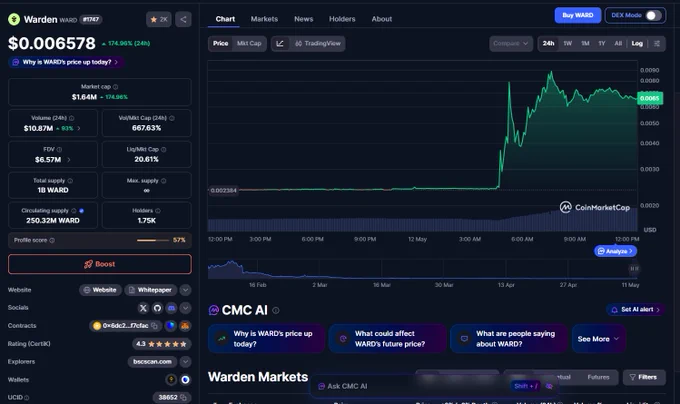The width and height of the screenshot is (680, 404).
Task: Open the Whitepaper link
Action: tap(150, 290)
